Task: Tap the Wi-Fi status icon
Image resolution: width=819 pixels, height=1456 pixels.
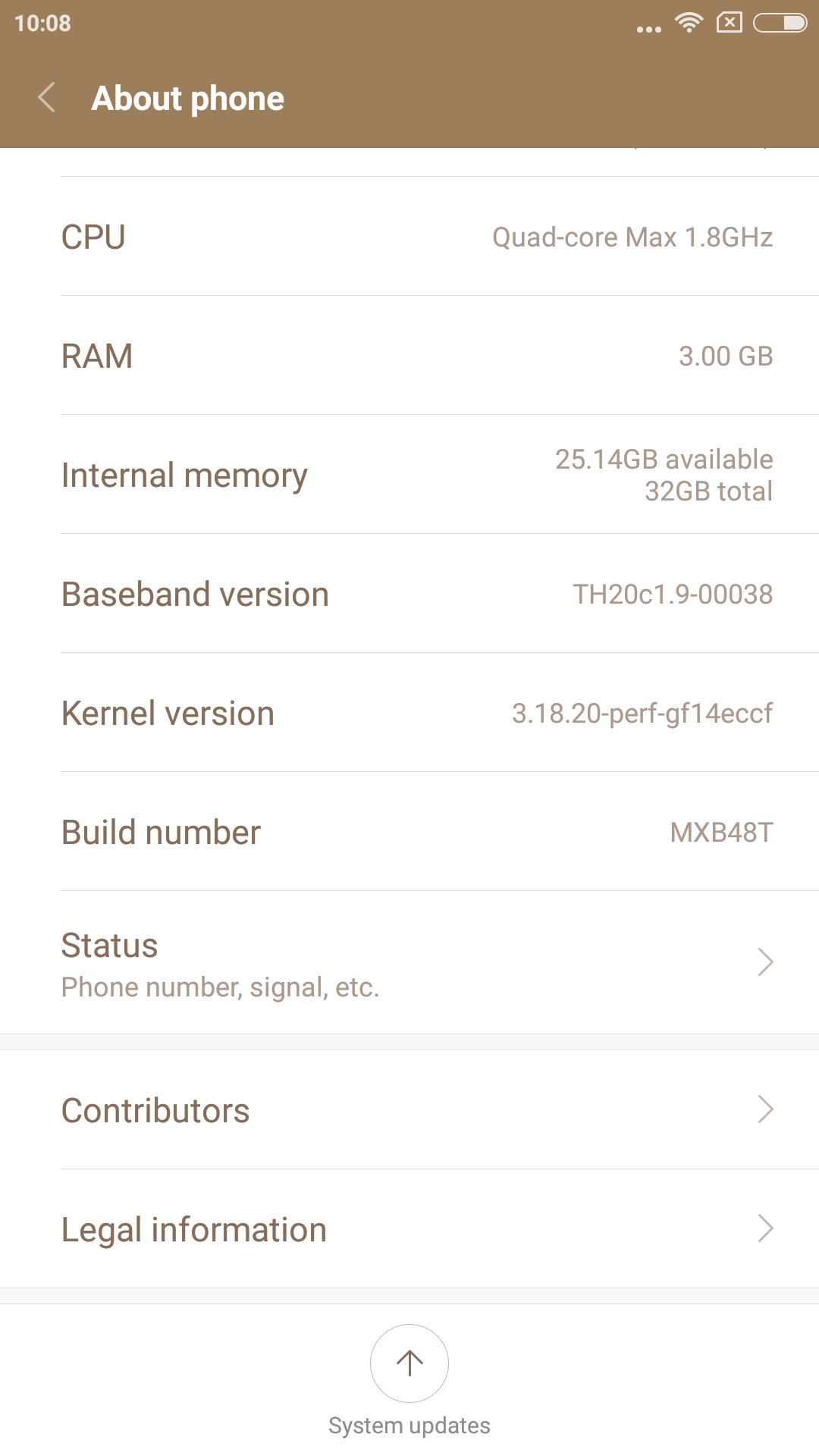Action: [689, 23]
